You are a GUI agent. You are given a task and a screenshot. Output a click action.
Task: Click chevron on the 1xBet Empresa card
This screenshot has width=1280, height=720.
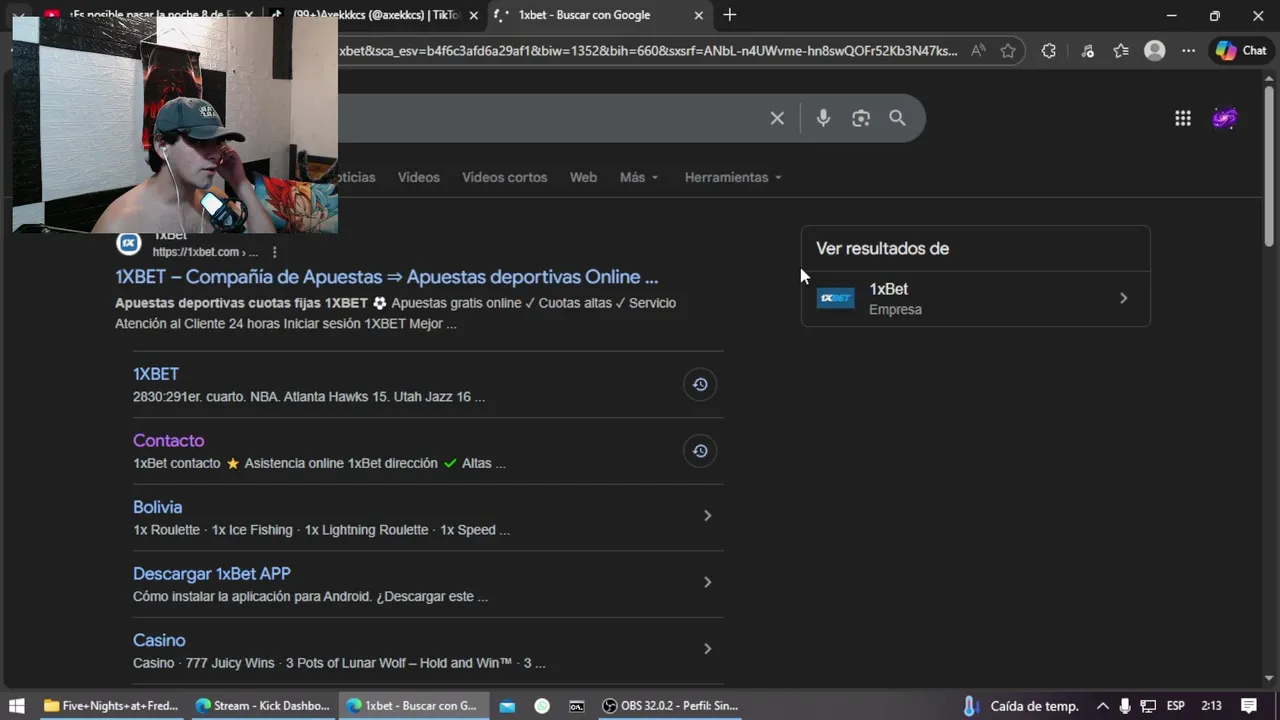click(1123, 298)
